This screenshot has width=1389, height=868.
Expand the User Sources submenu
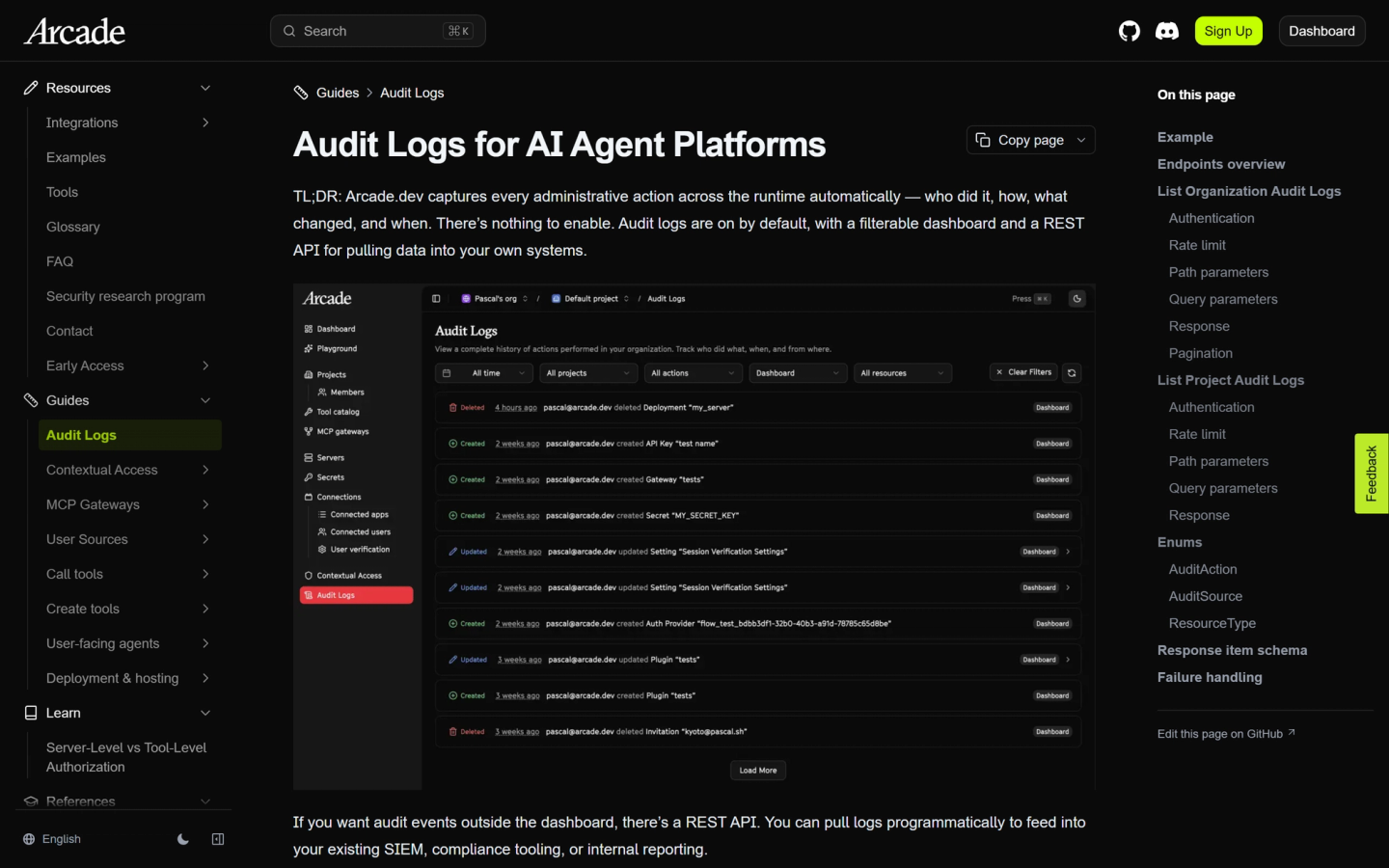205,539
